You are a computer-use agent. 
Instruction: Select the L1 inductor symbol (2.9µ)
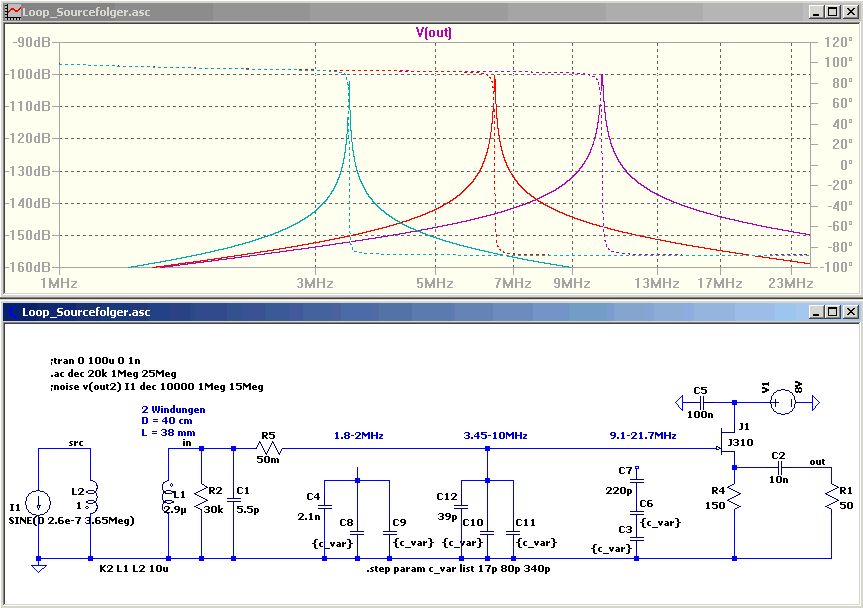[x=167, y=499]
